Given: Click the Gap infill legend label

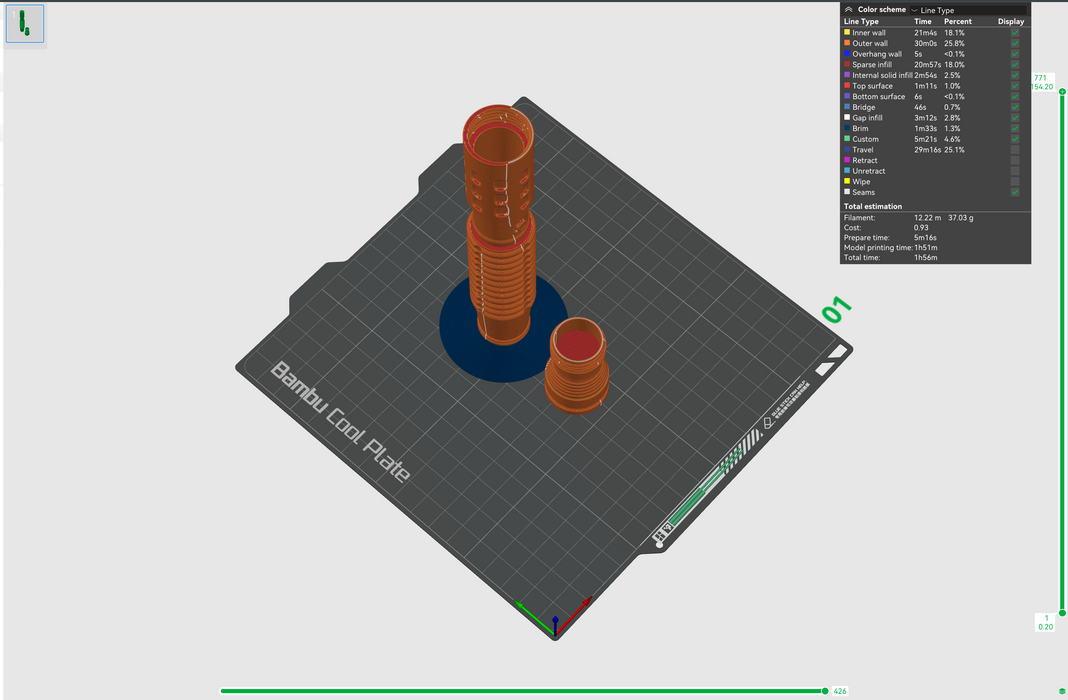Looking at the screenshot, I should click(x=867, y=118).
